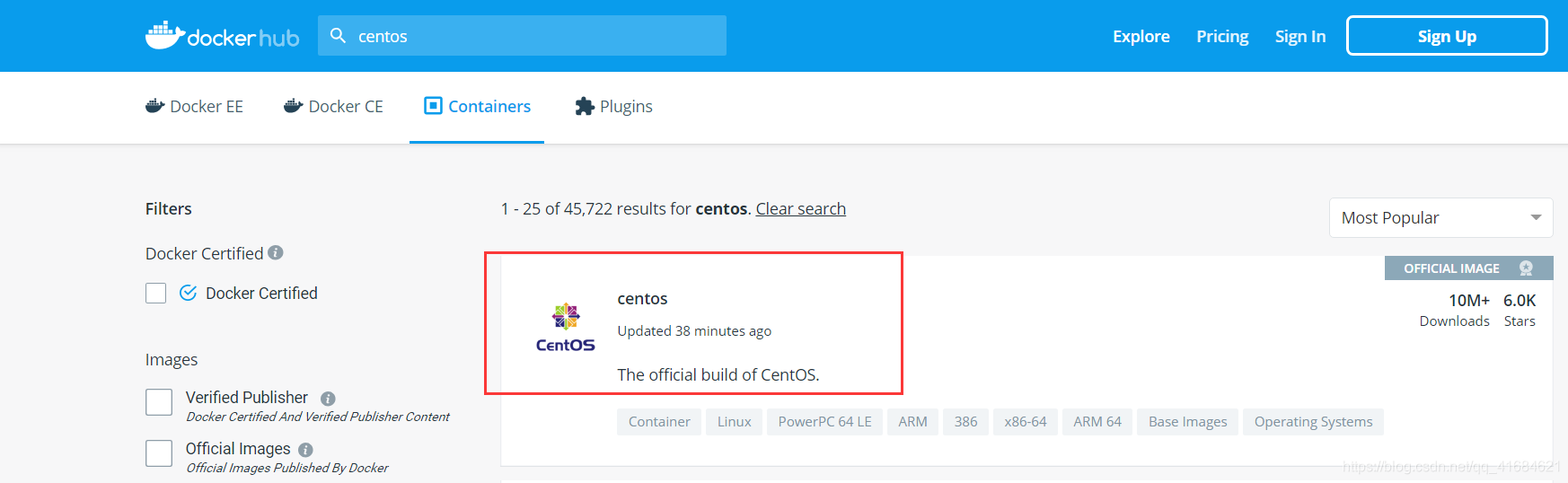The image size is (1568, 483).
Task: Select the Containers tab
Action: point(477,107)
